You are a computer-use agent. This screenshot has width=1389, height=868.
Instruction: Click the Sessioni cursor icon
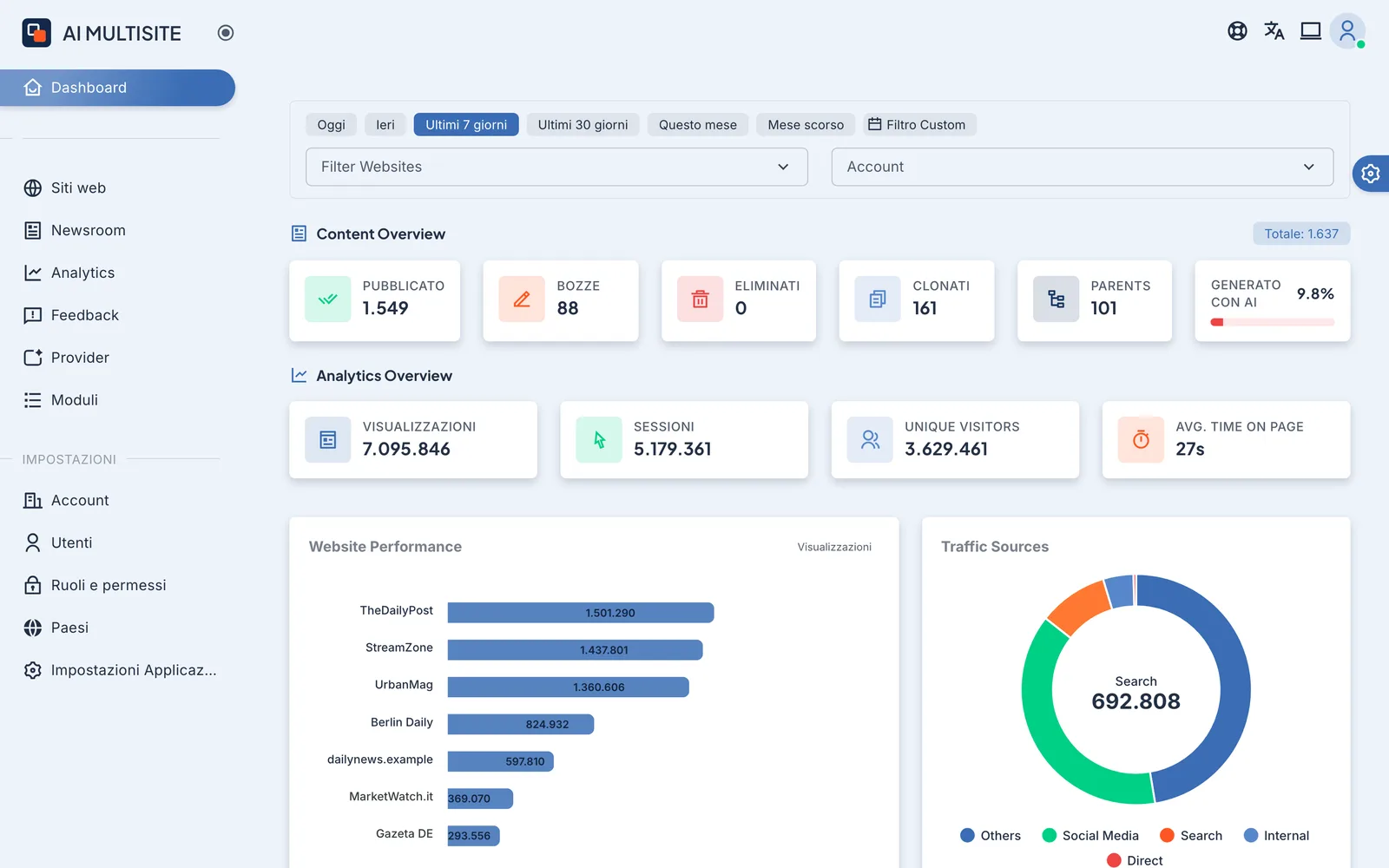tap(599, 440)
